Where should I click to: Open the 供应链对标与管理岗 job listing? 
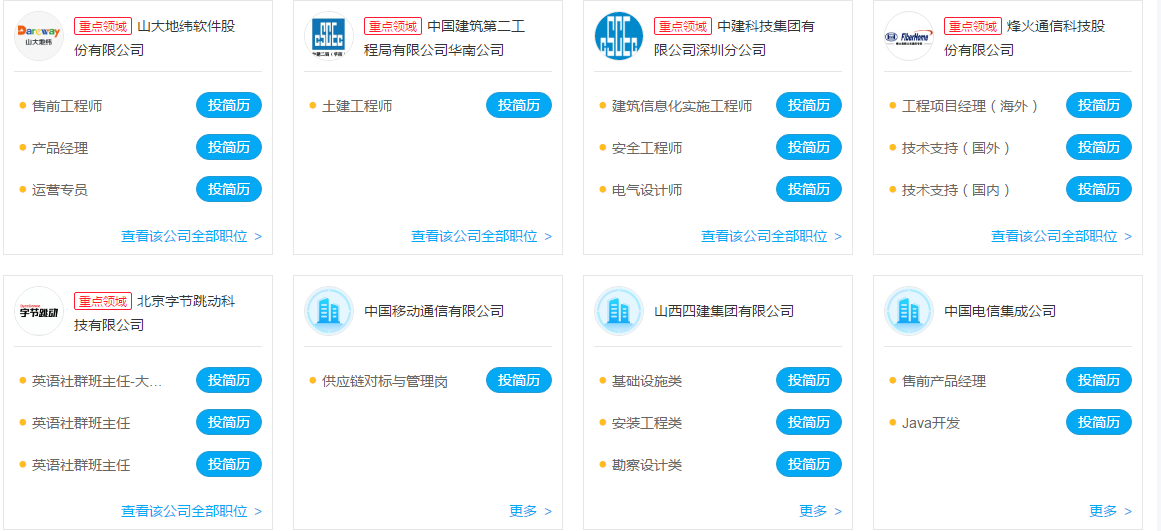[384, 381]
